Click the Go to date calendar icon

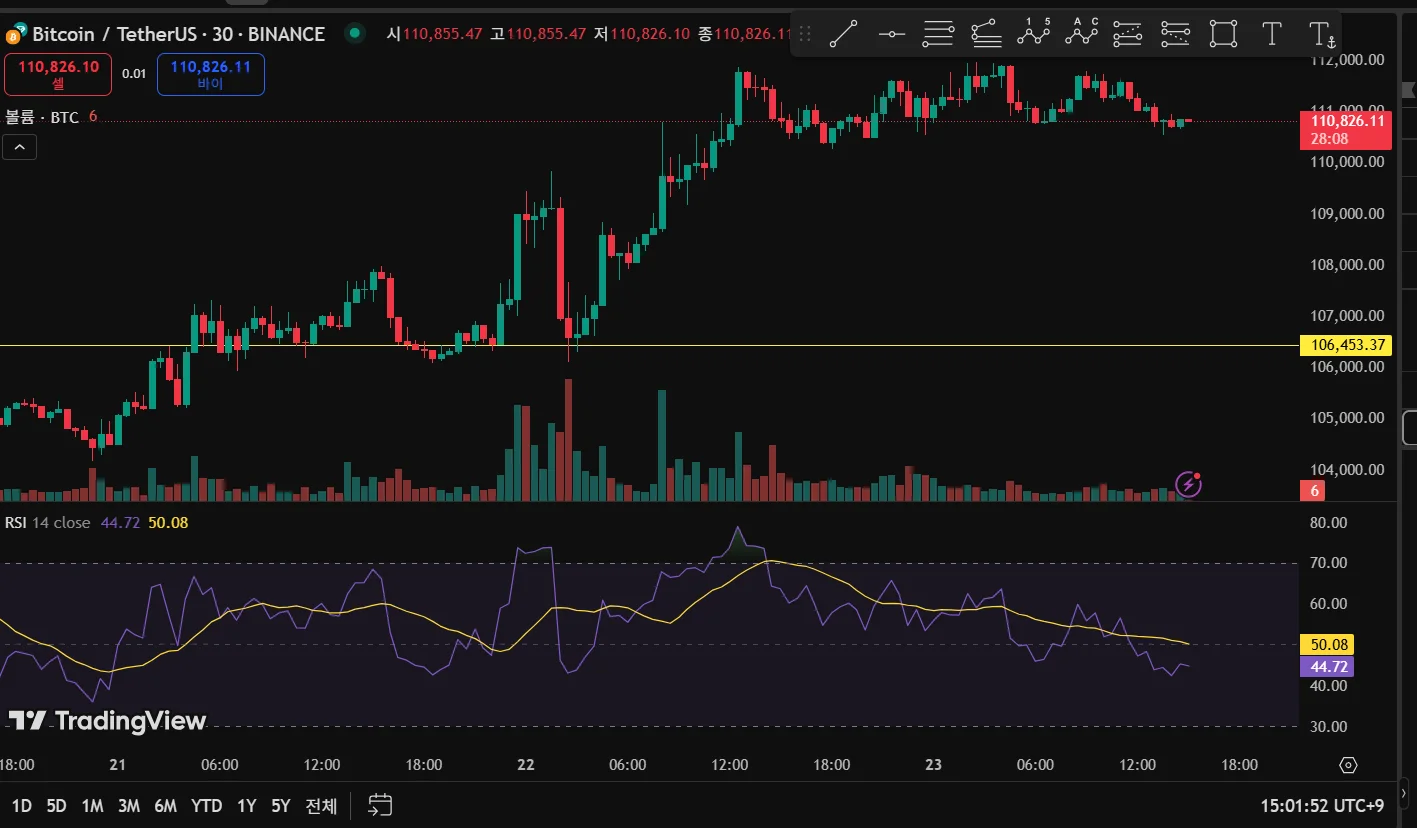point(380,805)
